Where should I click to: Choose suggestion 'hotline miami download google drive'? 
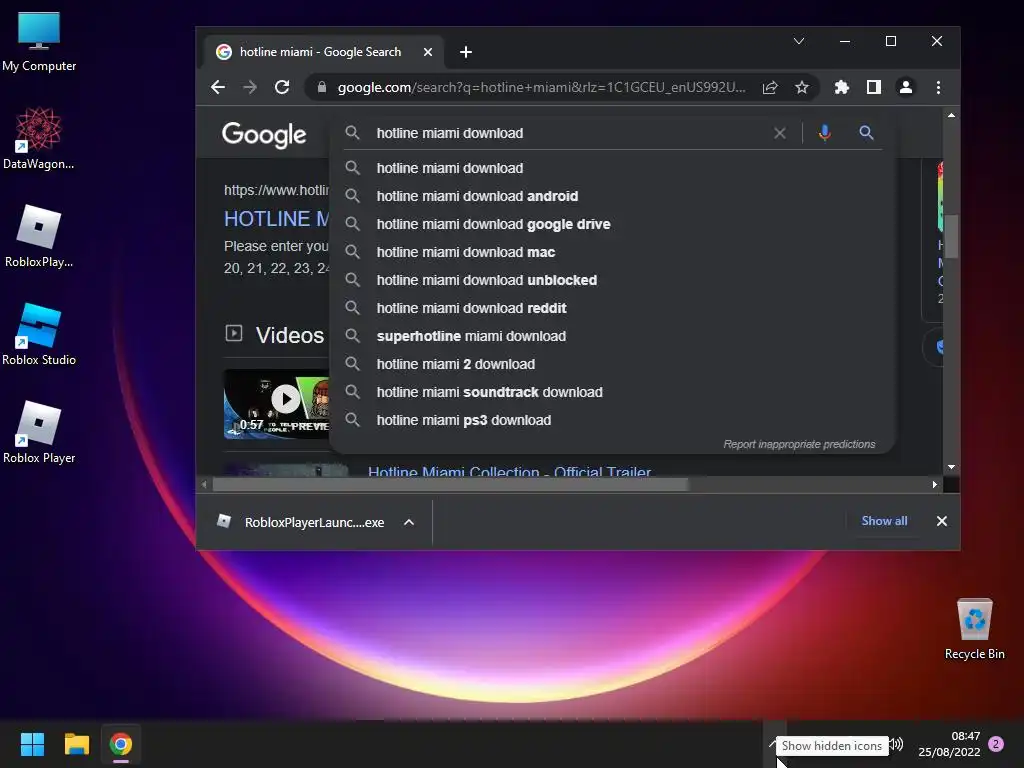[x=611, y=224]
